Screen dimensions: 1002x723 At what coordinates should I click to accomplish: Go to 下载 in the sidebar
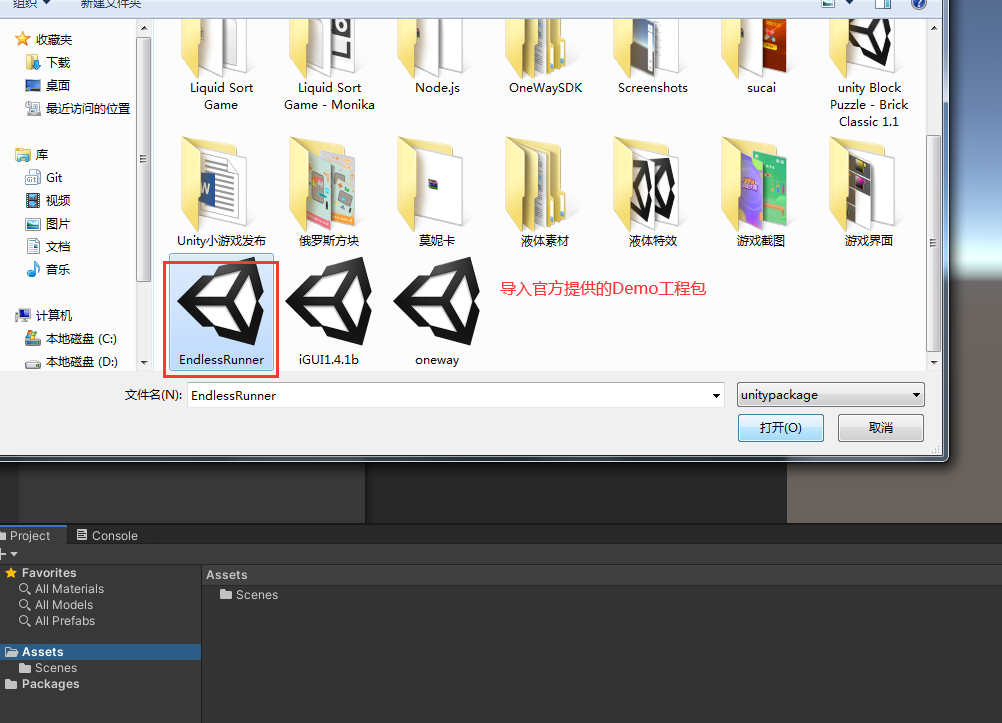(x=49, y=63)
